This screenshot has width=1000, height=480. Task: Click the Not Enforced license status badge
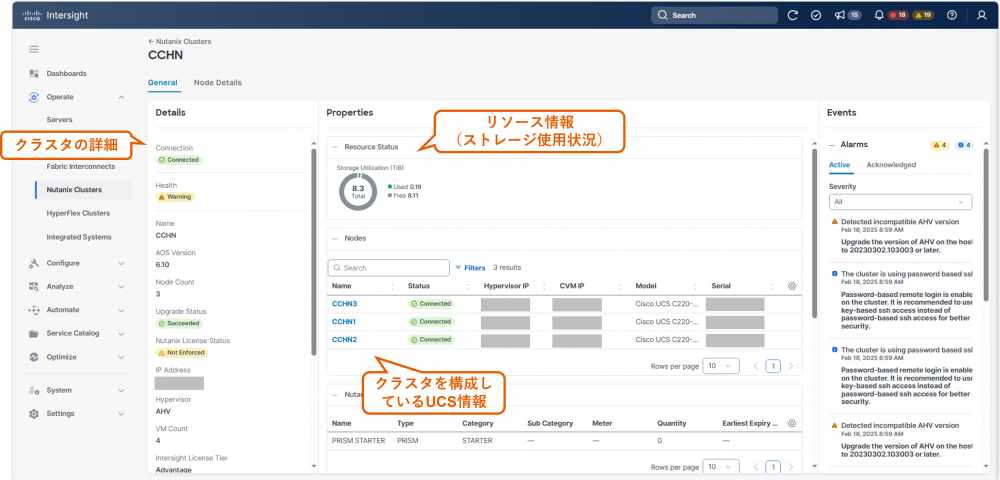coord(182,353)
